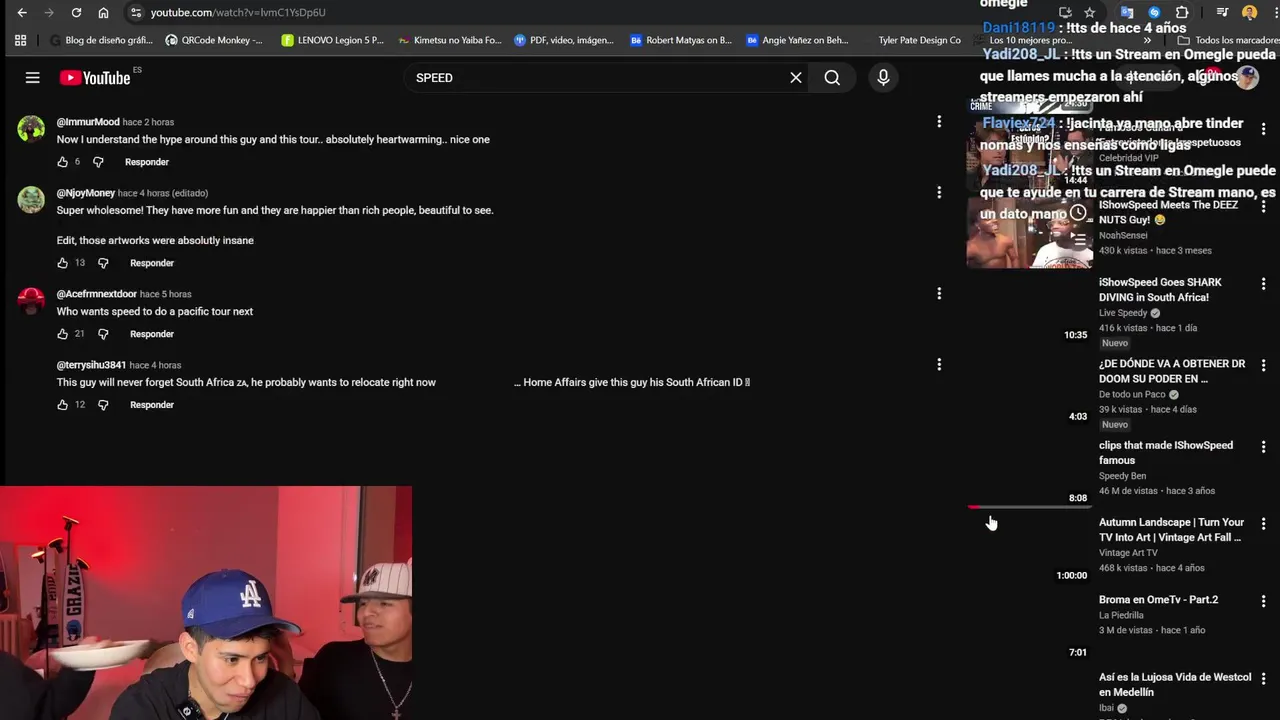Open more options for the SHARK DIVING video
Image resolution: width=1280 pixels, height=720 pixels.
(1264, 285)
